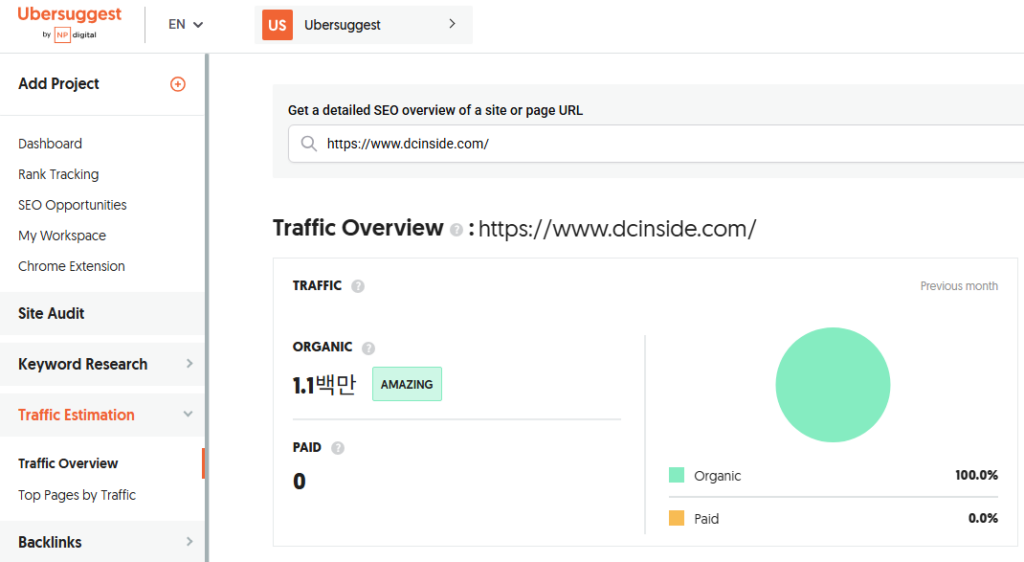
Task: Click the organic traffic pie chart
Action: [833, 384]
